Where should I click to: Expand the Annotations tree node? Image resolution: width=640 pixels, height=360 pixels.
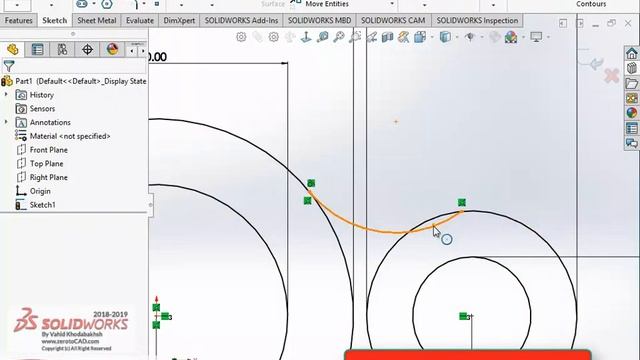6,122
